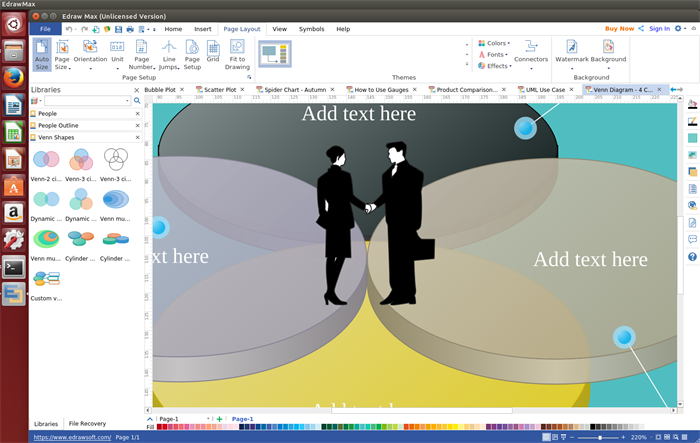The image size is (700, 443).
Task: Click the Sign In link
Action: [659, 29]
